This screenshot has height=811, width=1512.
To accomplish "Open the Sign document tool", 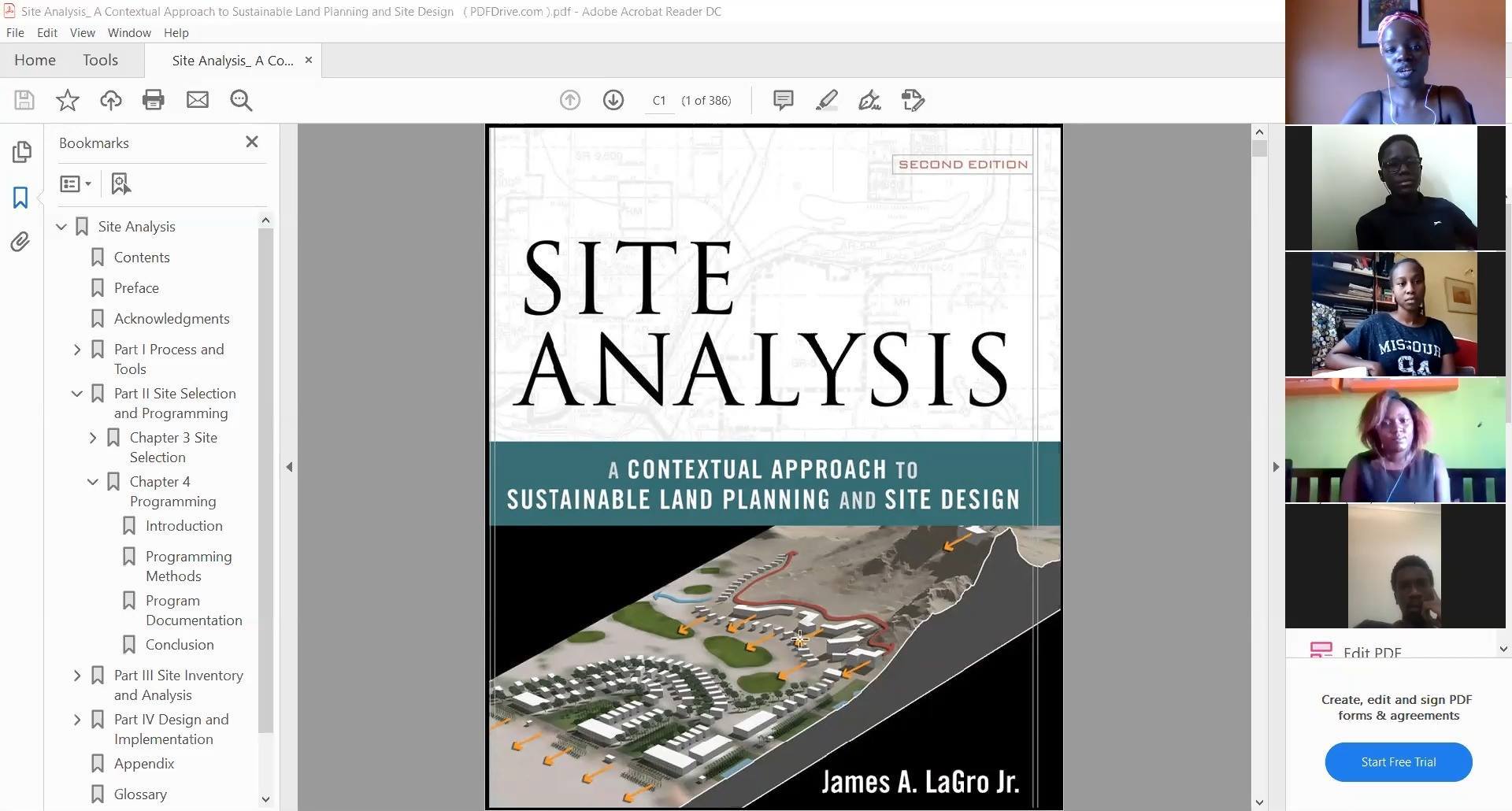I will [869, 100].
